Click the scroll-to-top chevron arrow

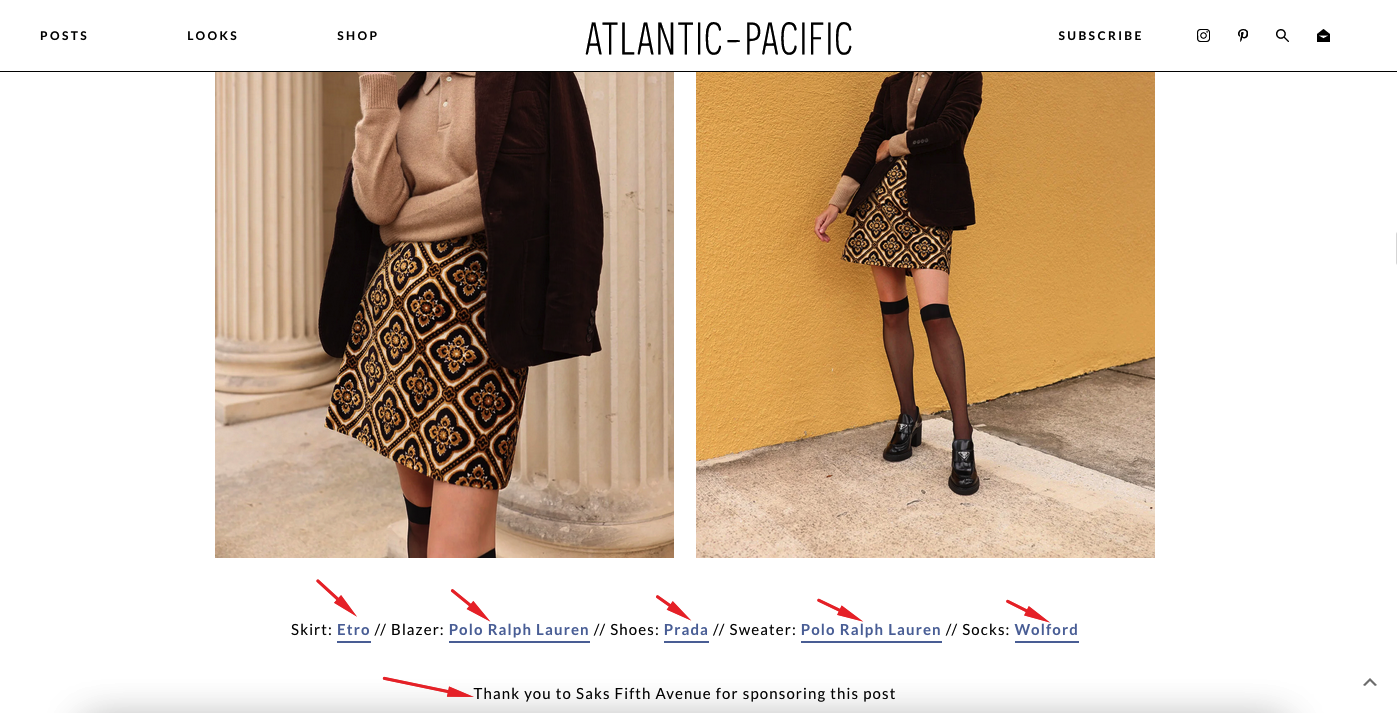[x=1370, y=682]
